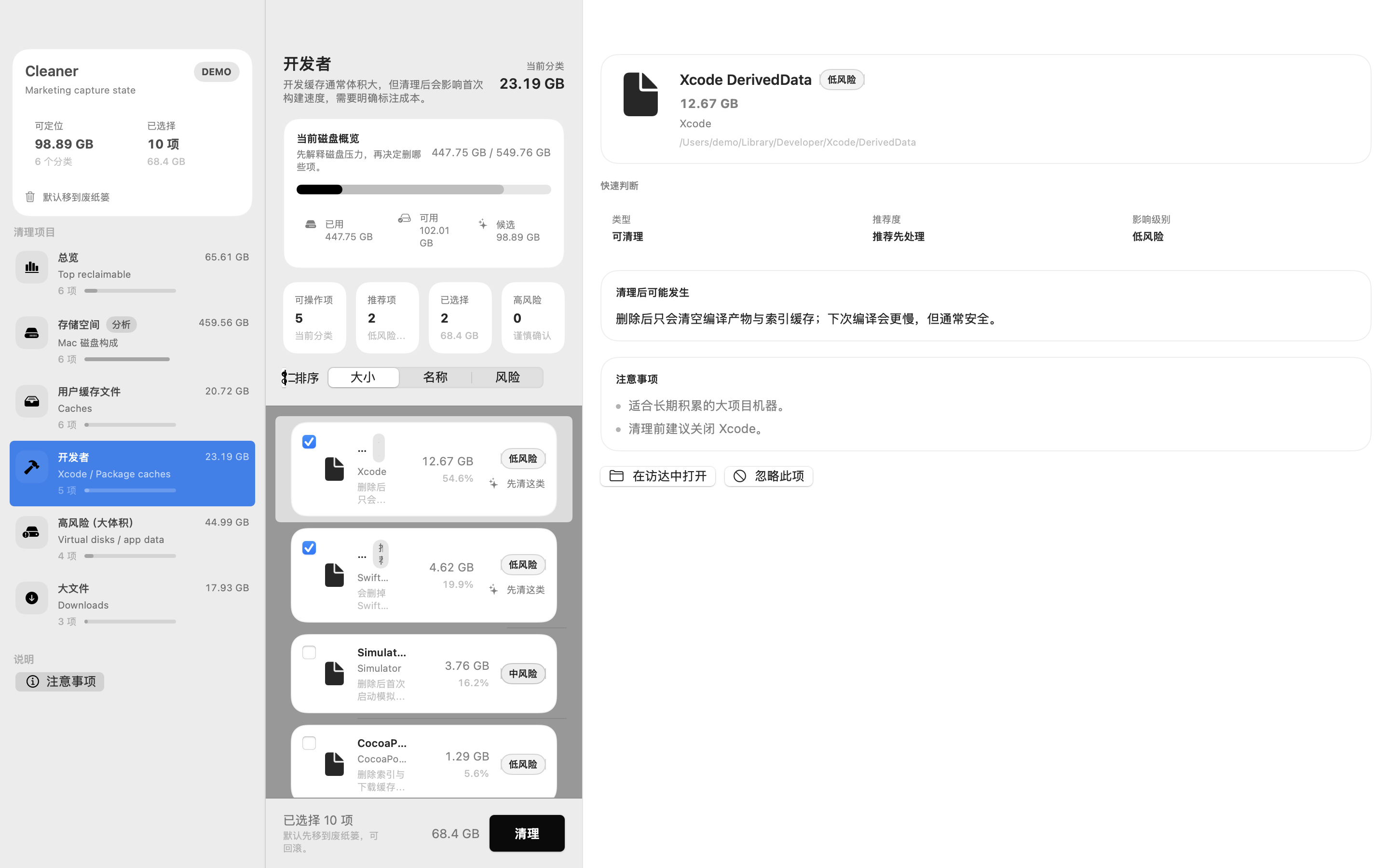The height and width of the screenshot is (868, 1389).
Task: Click 低风险 badge beside Xcode DerivedData title
Action: [x=842, y=79]
